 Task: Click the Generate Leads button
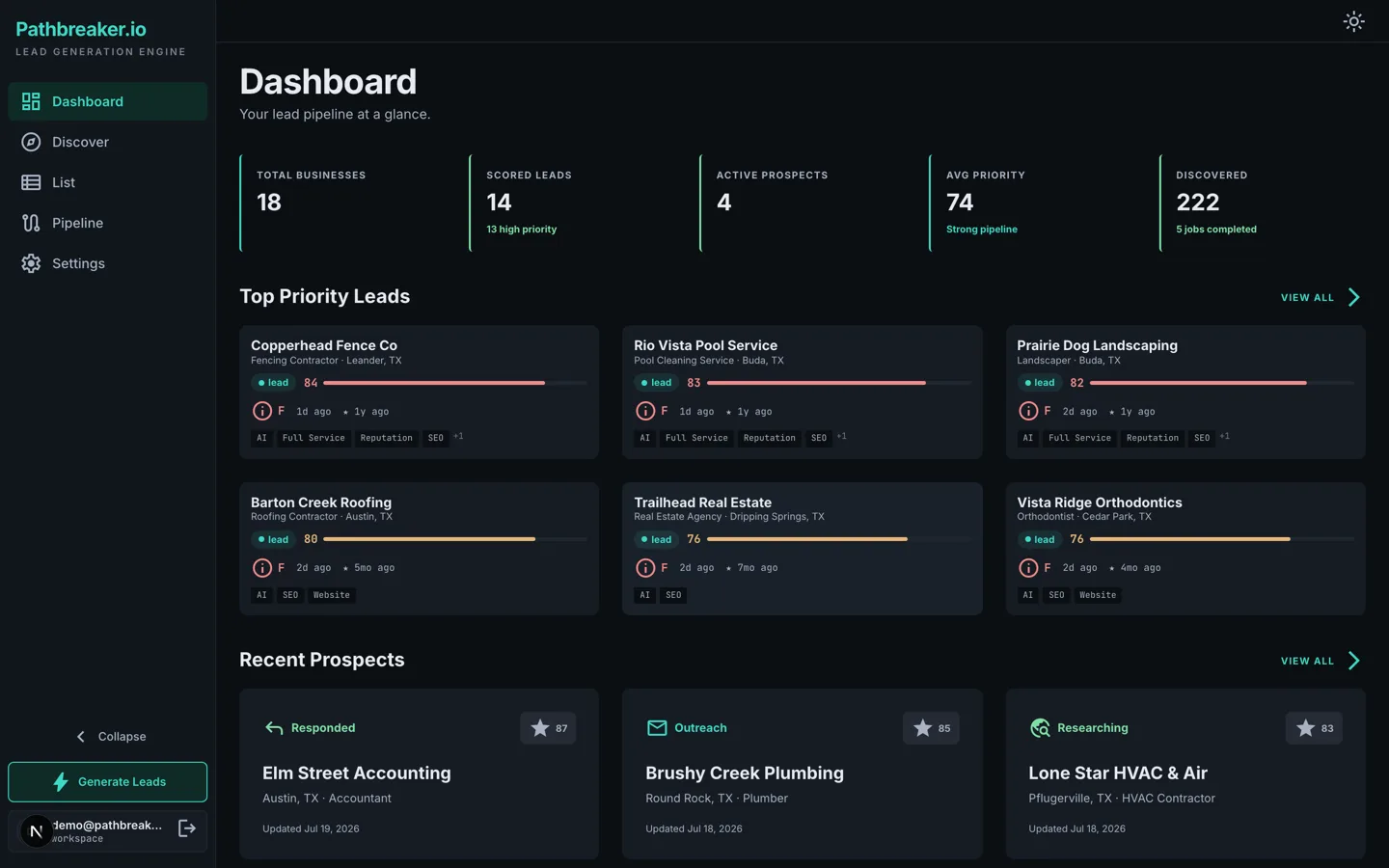point(108,782)
